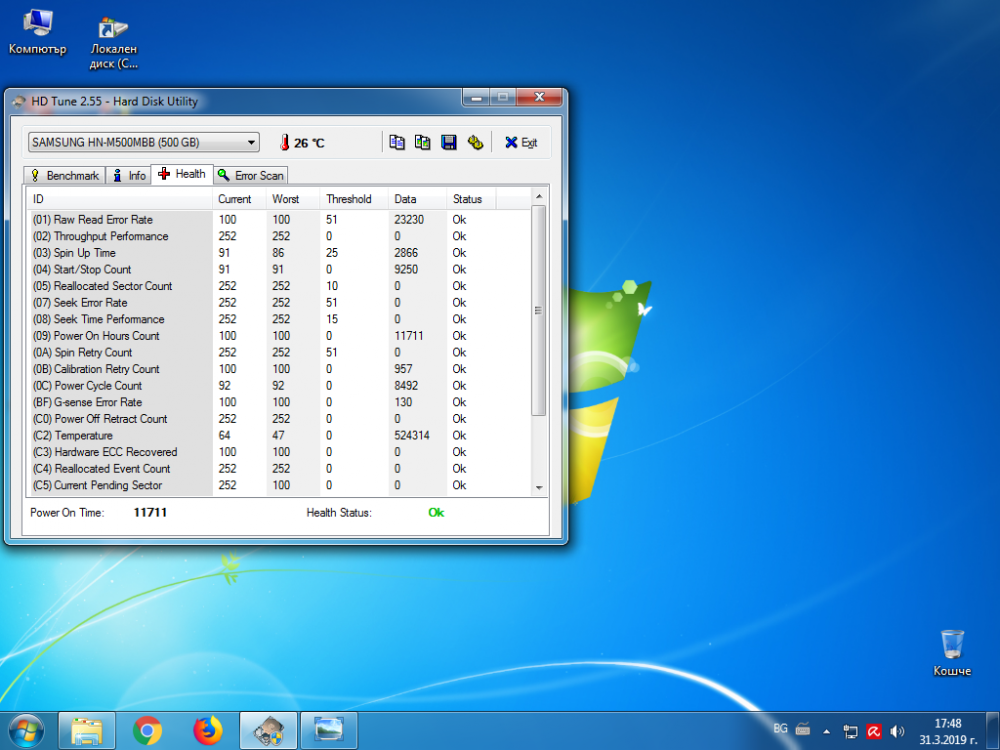Click the volume speaker tray icon
The width and height of the screenshot is (1000, 750).
coord(897,732)
